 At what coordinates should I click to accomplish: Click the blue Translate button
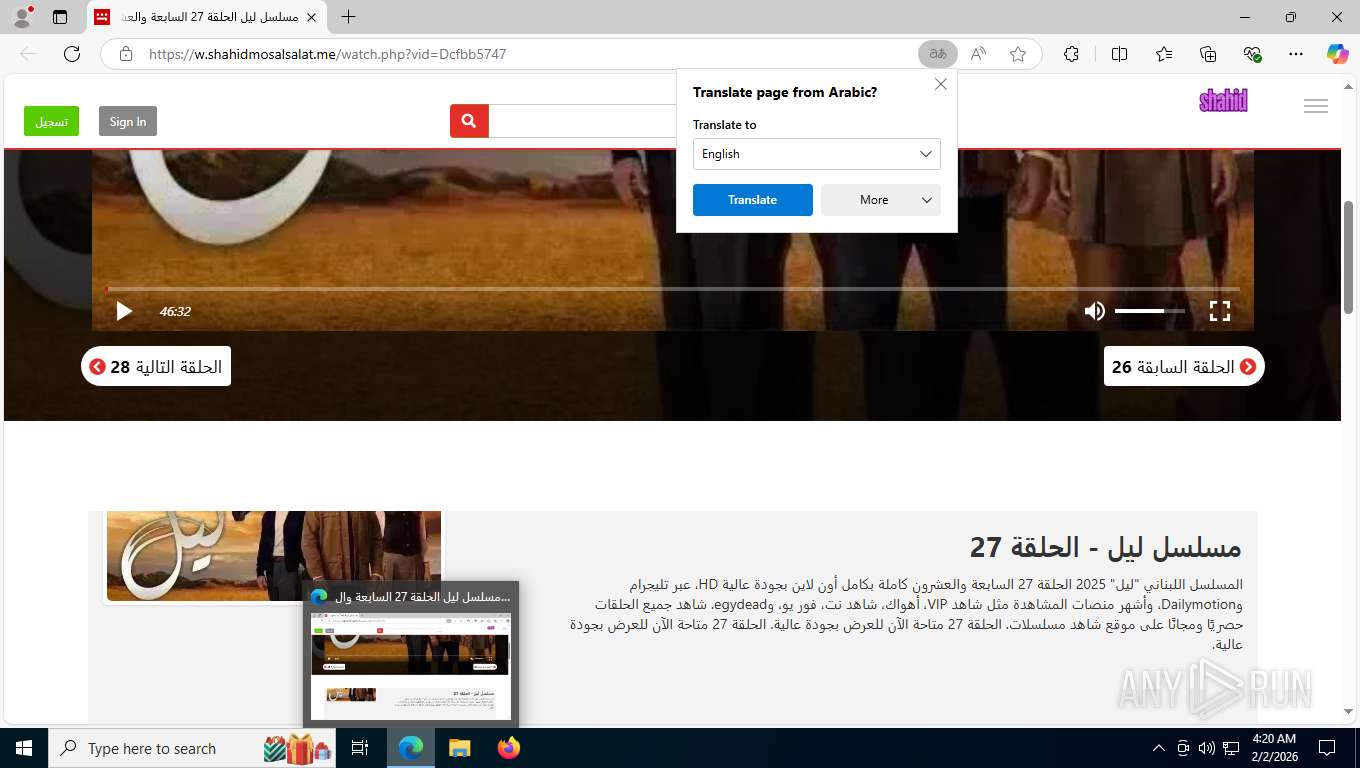[753, 200]
